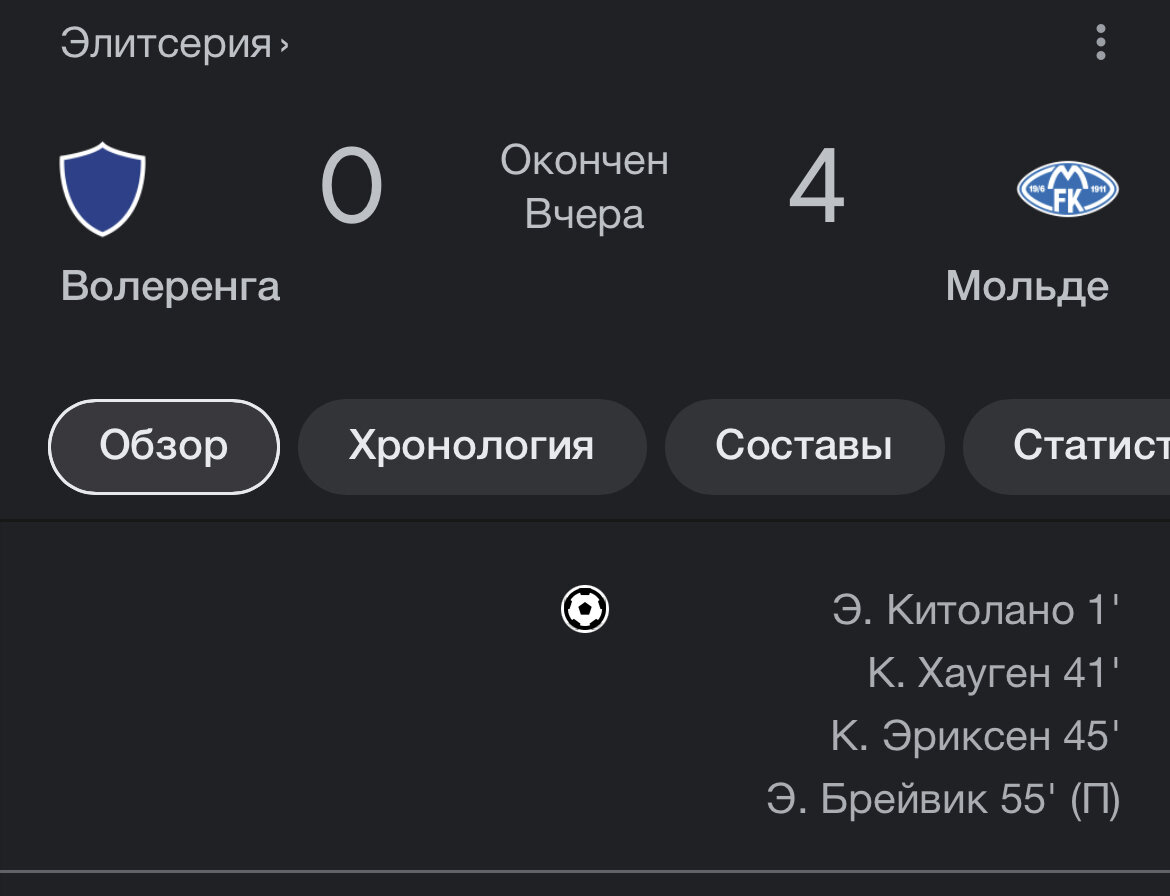This screenshot has width=1170, height=896.
Task: Open the three-dot more options menu
Action: click(x=1100, y=43)
